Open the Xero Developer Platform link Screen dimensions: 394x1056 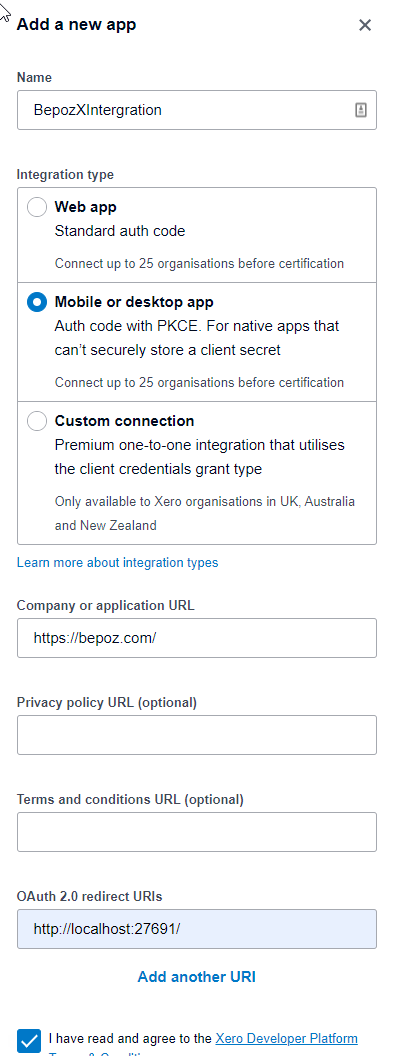pos(286,1038)
